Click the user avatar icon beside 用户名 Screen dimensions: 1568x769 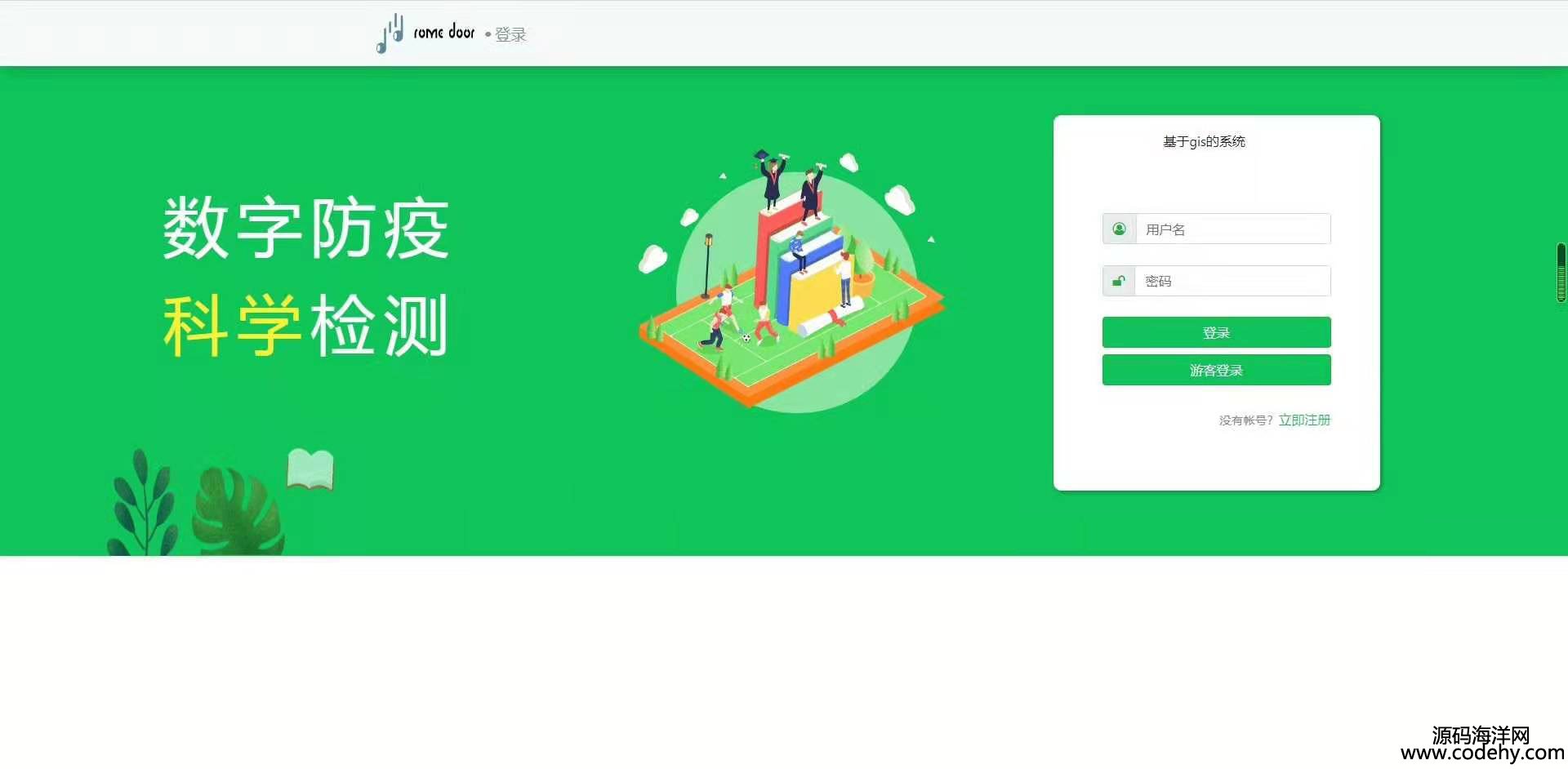click(x=1119, y=229)
